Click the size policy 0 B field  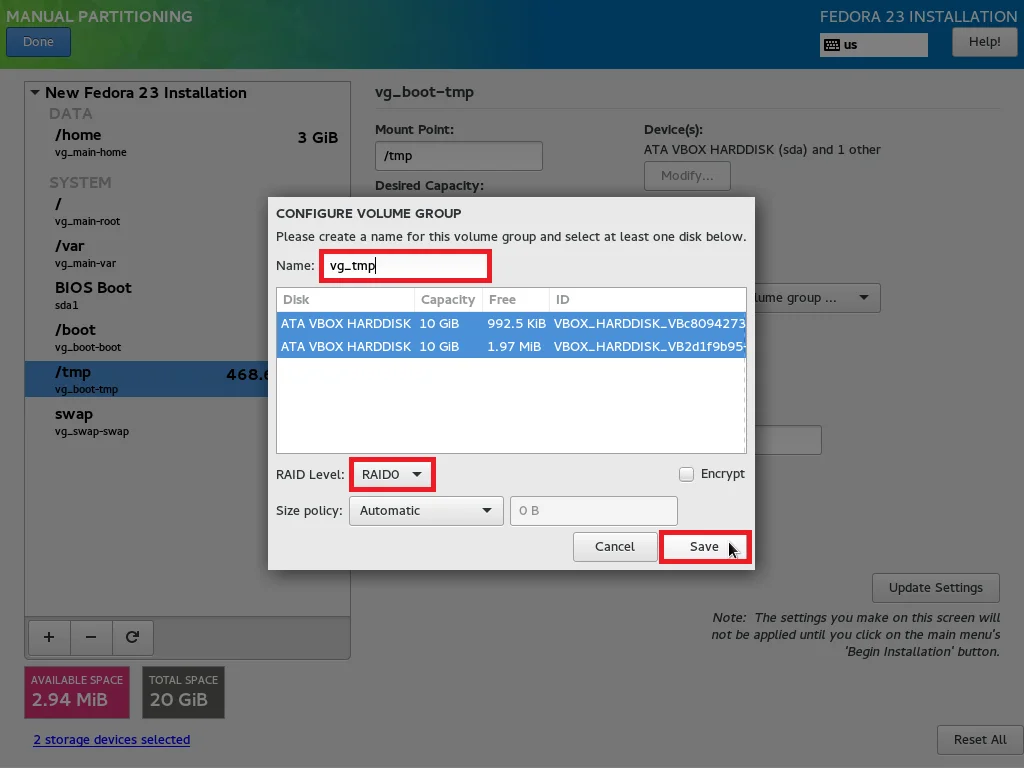click(594, 511)
